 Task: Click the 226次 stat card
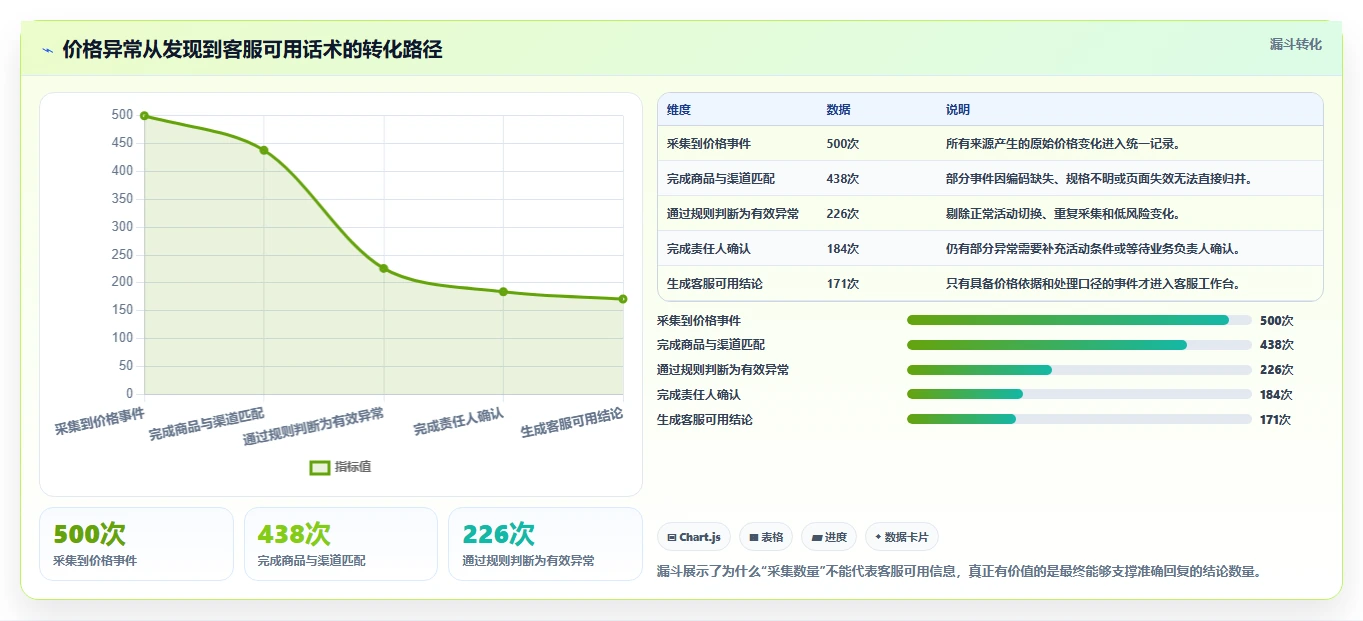545,544
